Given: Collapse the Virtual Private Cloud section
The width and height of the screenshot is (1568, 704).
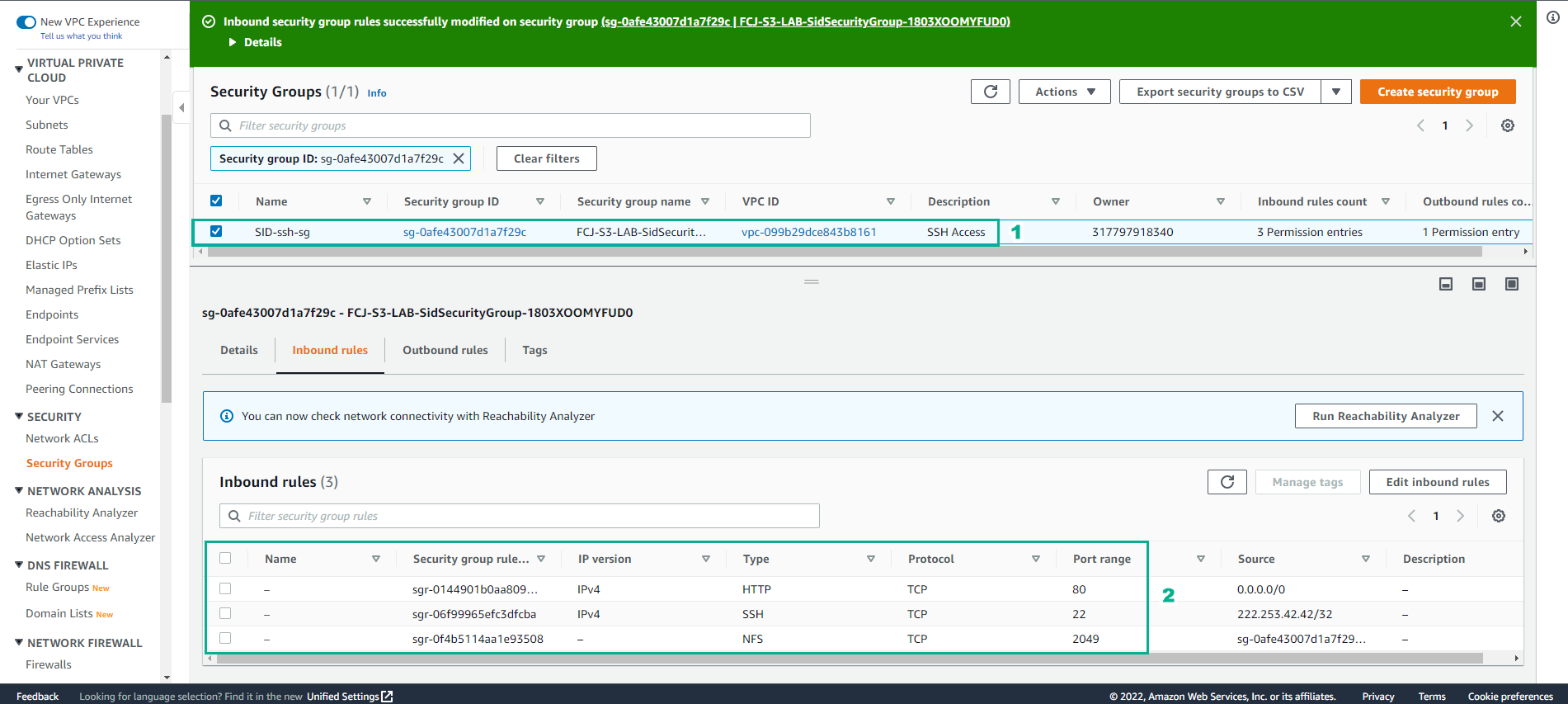Looking at the screenshot, I should click(x=19, y=69).
